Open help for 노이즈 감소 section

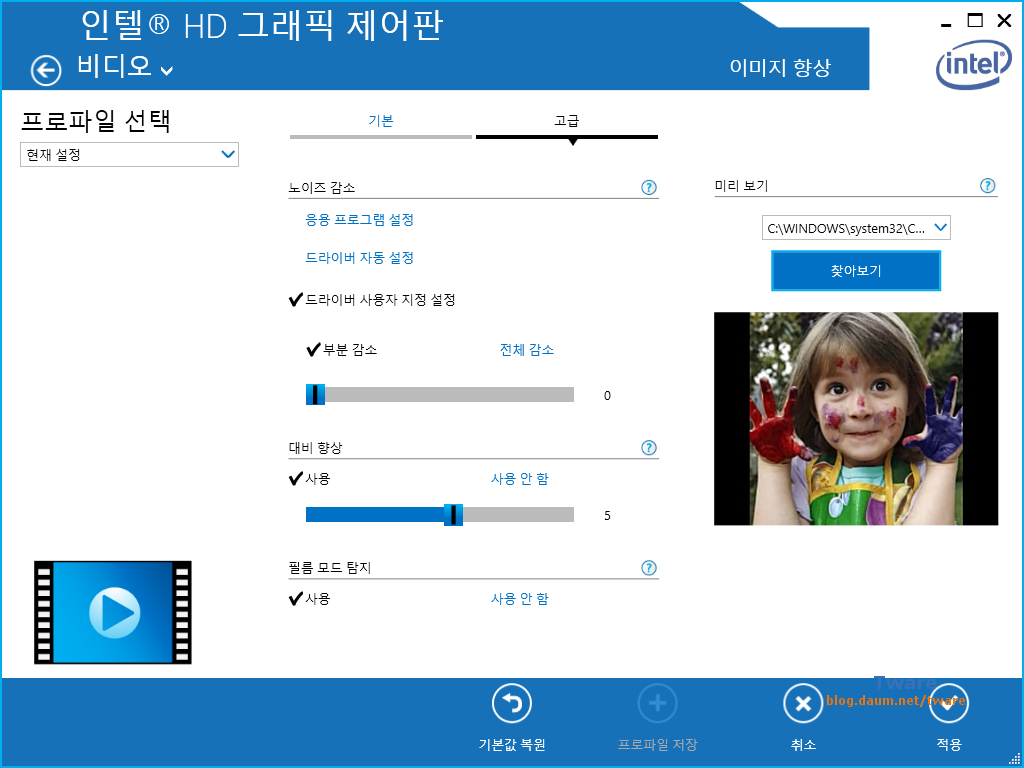[648, 188]
